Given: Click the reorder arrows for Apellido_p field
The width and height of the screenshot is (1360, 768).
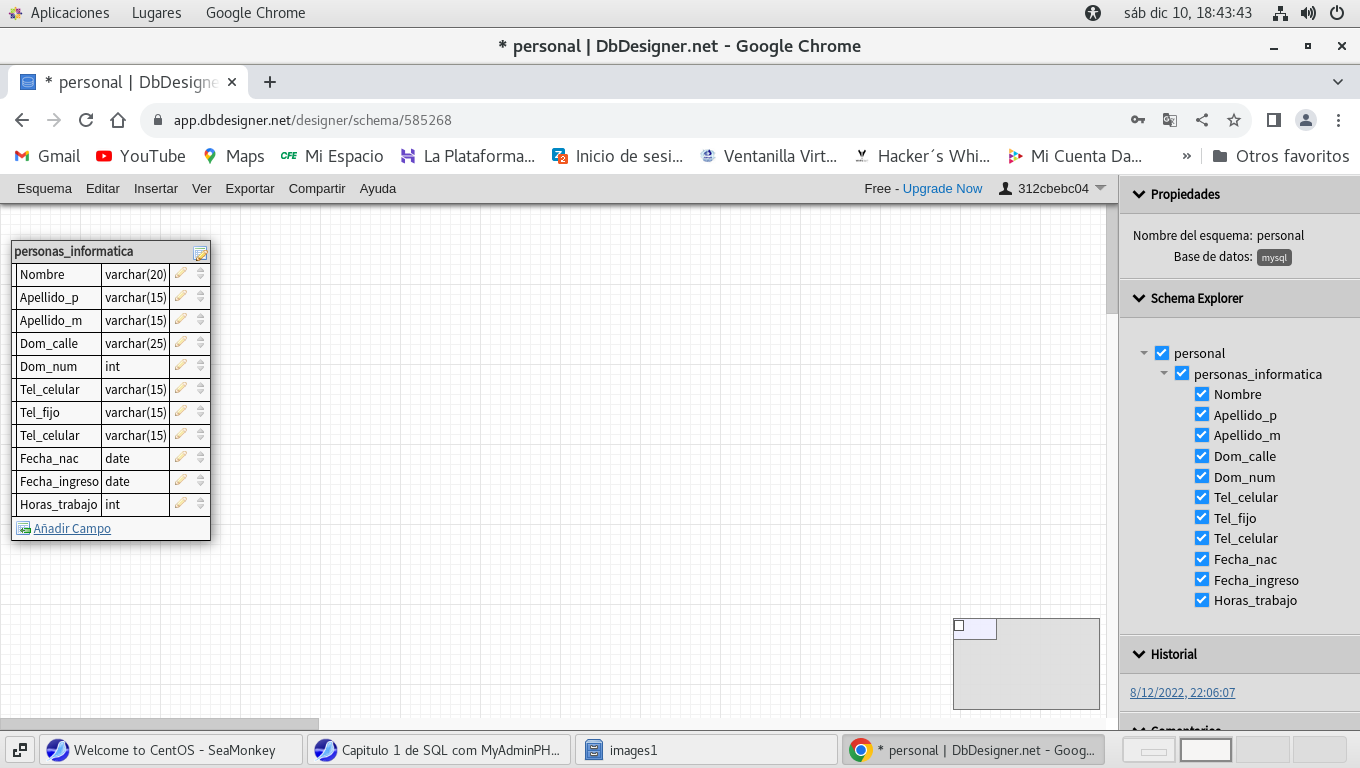Looking at the screenshot, I should tap(200, 297).
